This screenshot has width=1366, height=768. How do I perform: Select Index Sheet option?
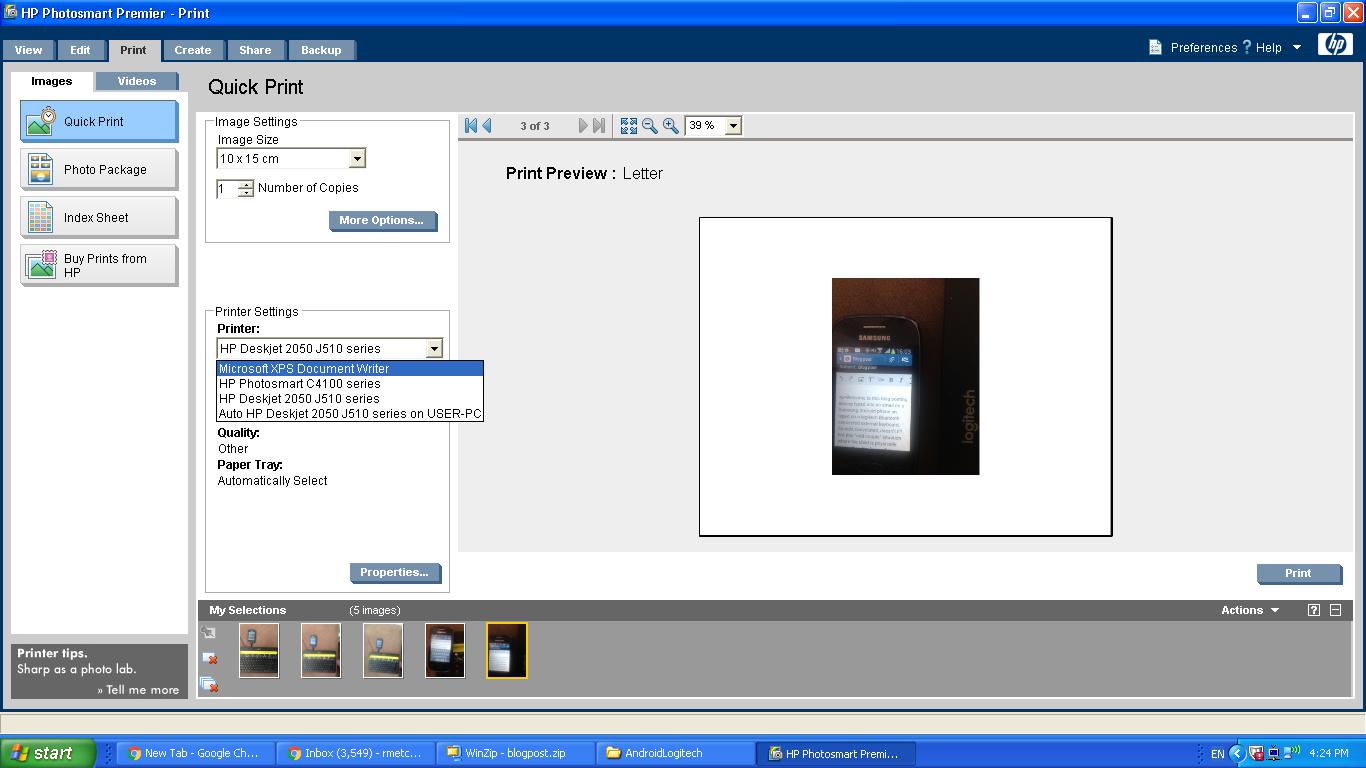99,217
